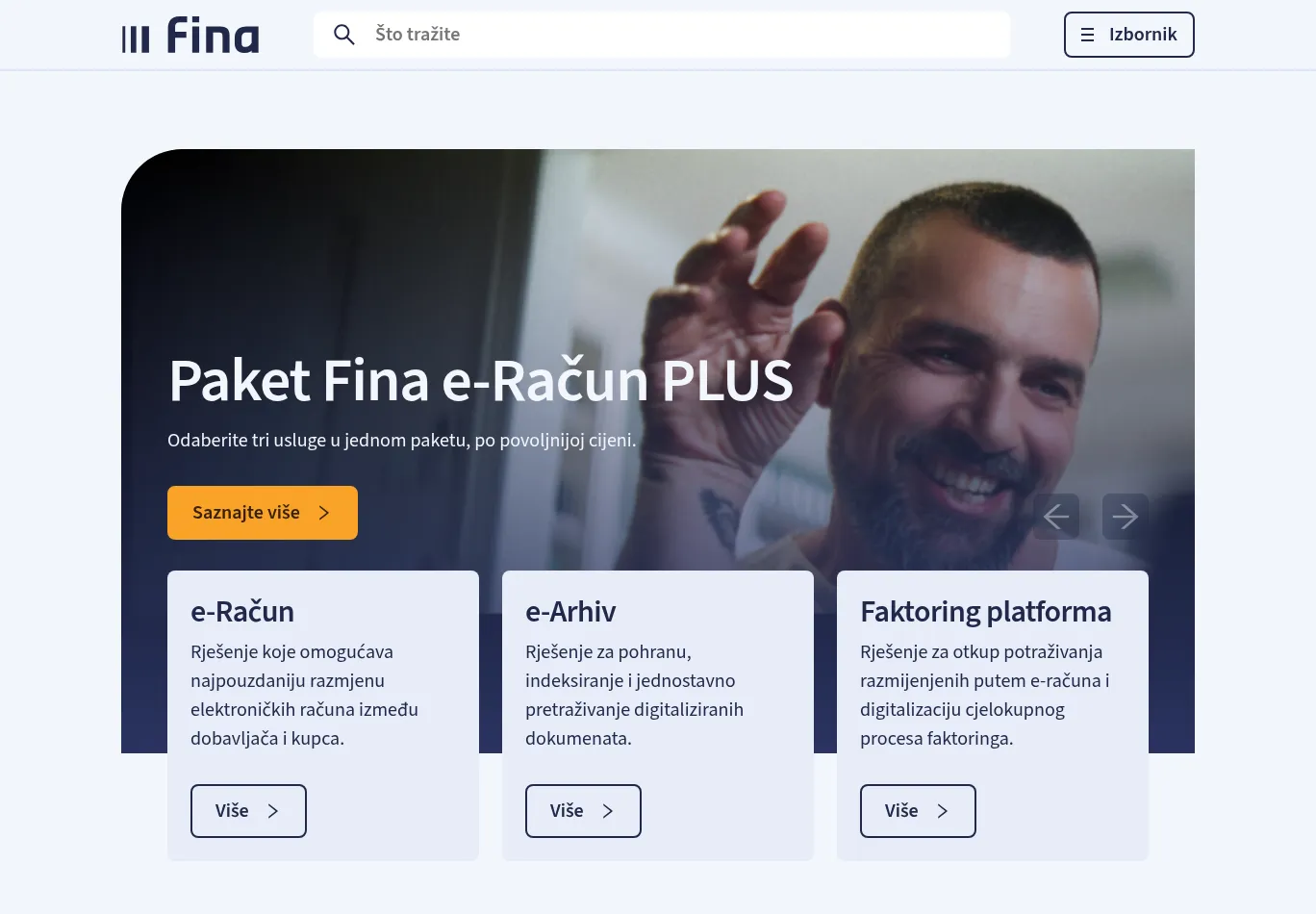Viewport: 1316px width, 914px height.
Task: Click the Saznajte više button
Action: click(263, 513)
